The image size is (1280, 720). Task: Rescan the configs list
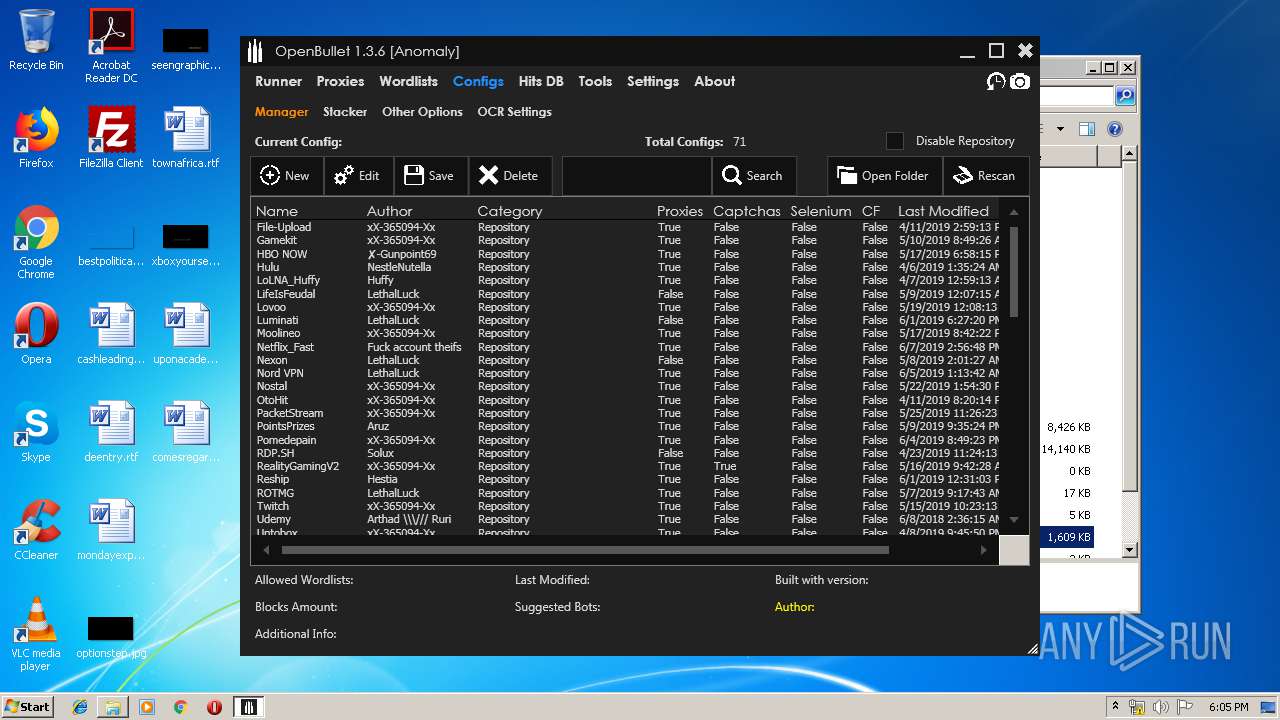point(986,175)
